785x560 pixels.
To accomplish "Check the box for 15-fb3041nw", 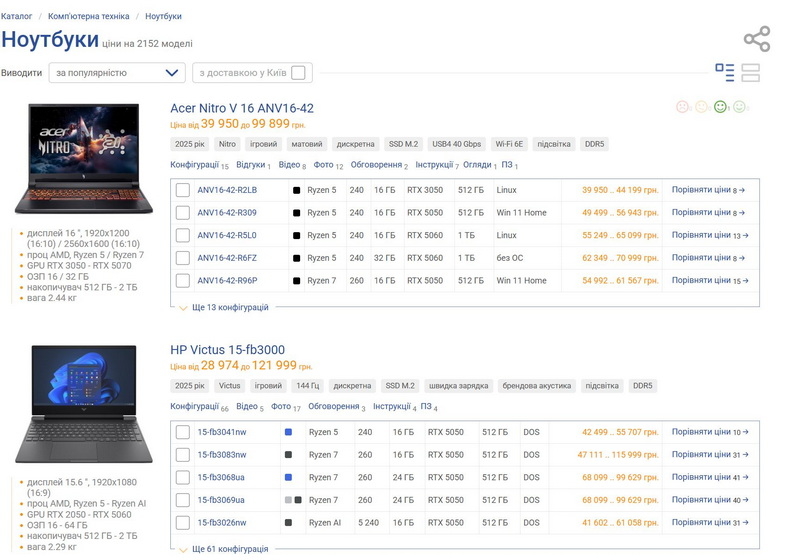I will pyautogui.click(x=183, y=432).
